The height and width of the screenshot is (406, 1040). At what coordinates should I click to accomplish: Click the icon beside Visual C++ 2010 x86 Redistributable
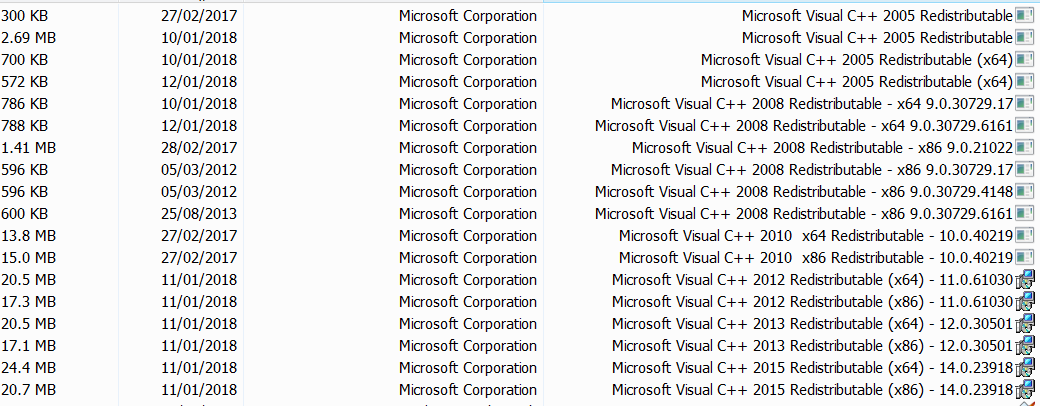(x=1025, y=257)
